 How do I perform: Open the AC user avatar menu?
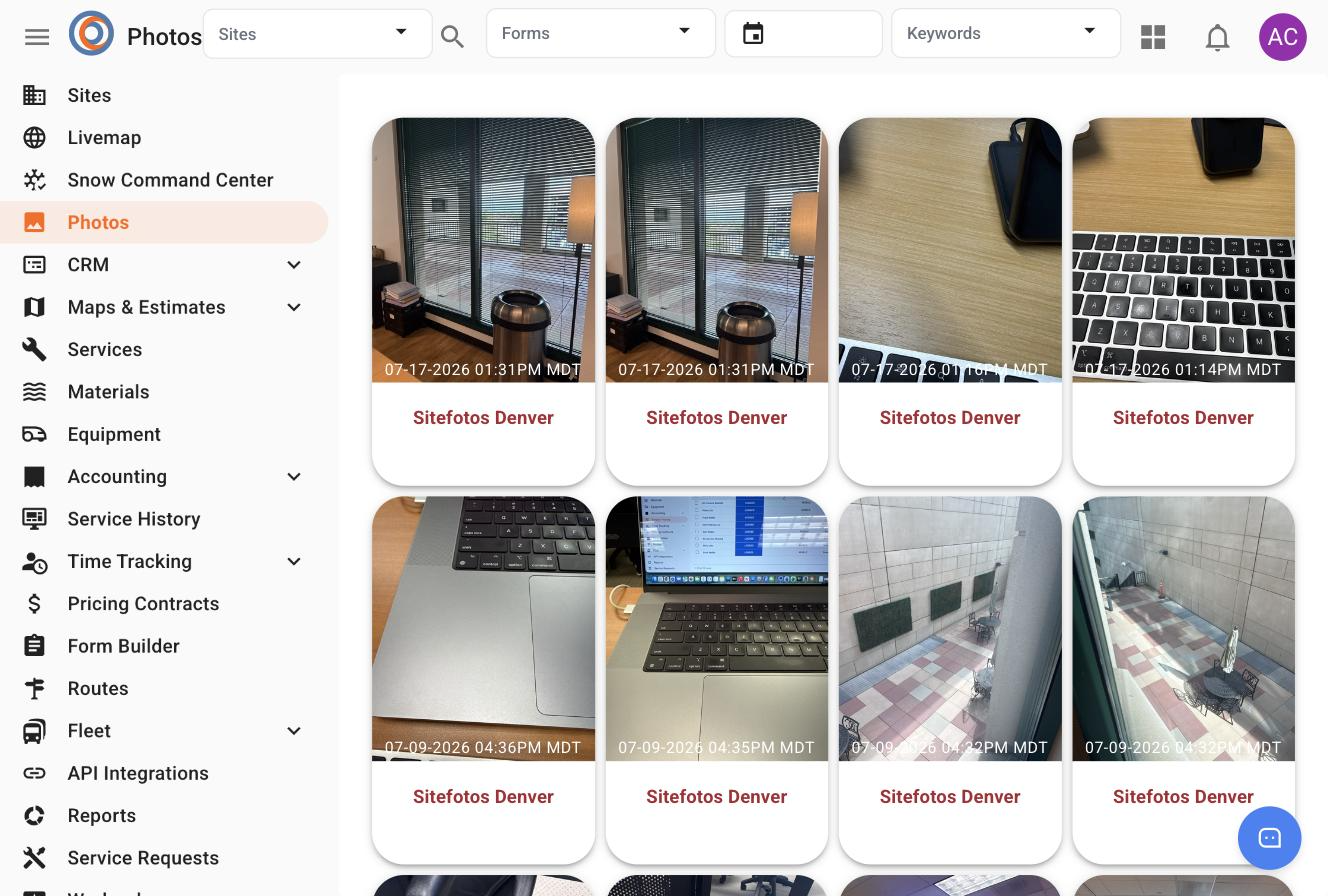click(x=1283, y=37)
